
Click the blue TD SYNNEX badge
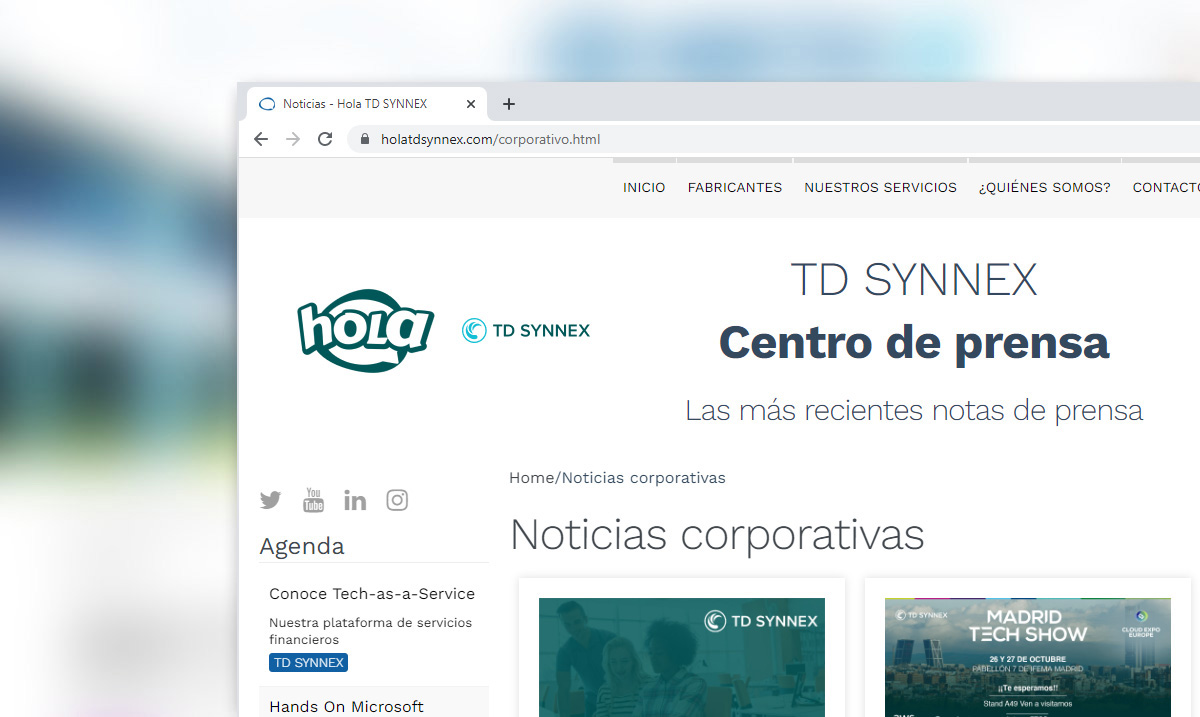coord(308,662)
